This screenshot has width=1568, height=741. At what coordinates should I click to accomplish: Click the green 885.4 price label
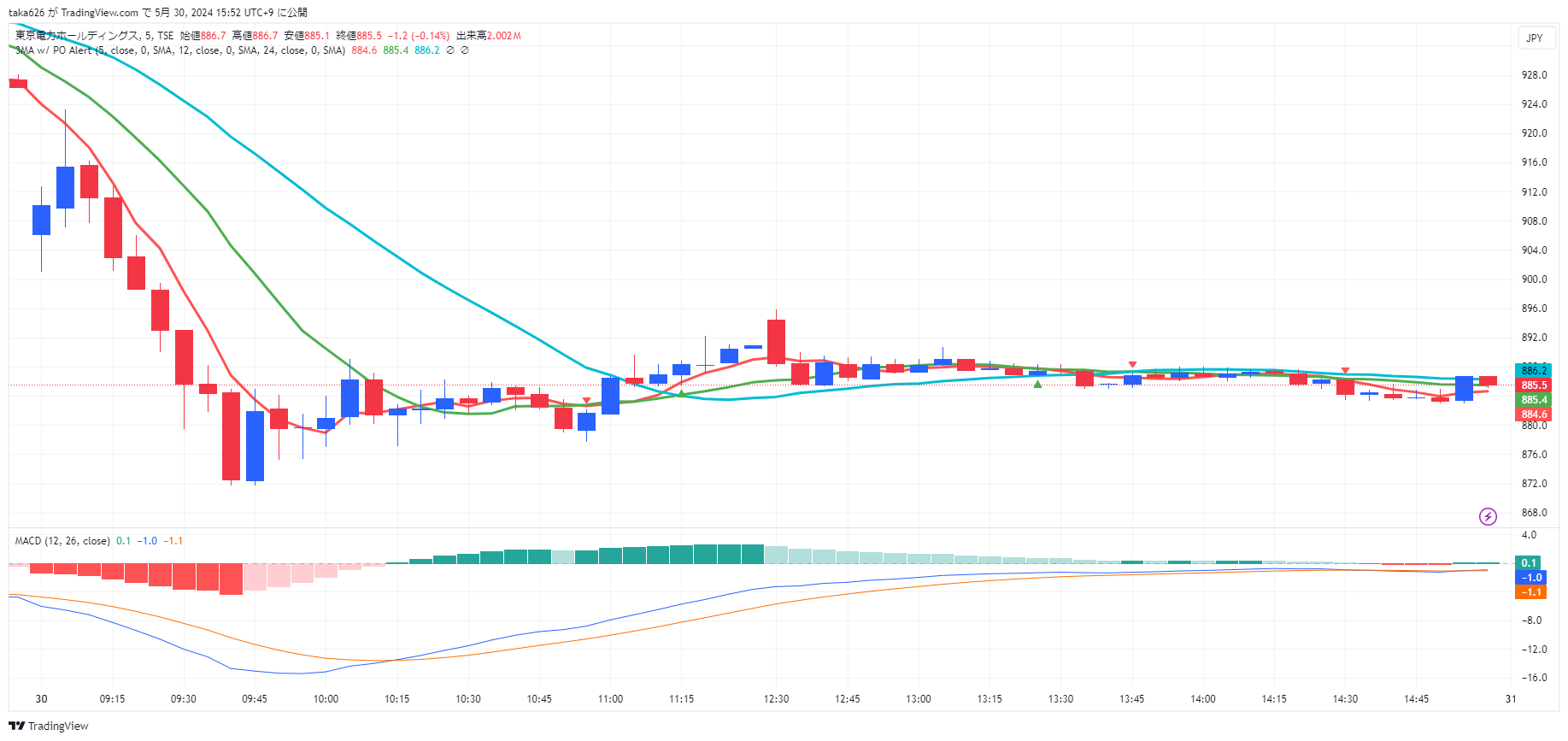pos(1533,399)
